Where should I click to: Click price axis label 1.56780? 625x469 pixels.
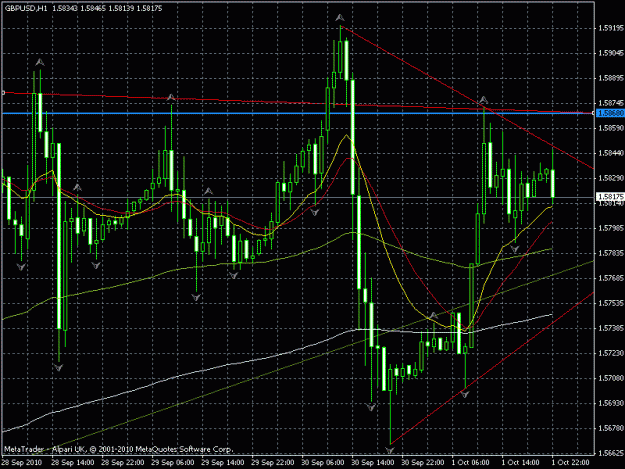[x=610, y=428]
